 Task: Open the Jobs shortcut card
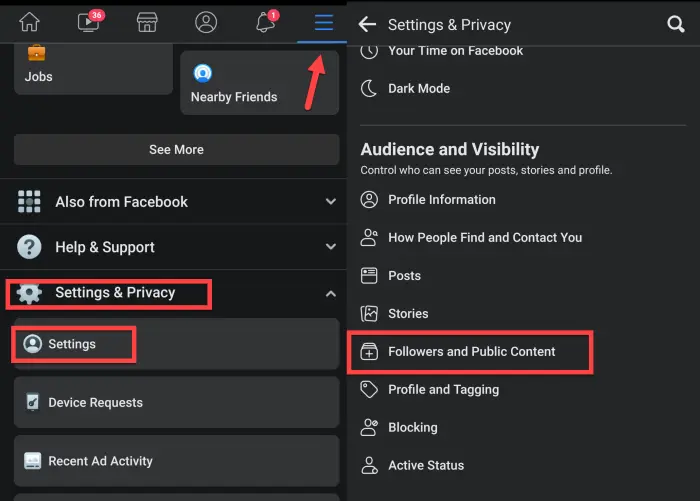tap(93, 69)
